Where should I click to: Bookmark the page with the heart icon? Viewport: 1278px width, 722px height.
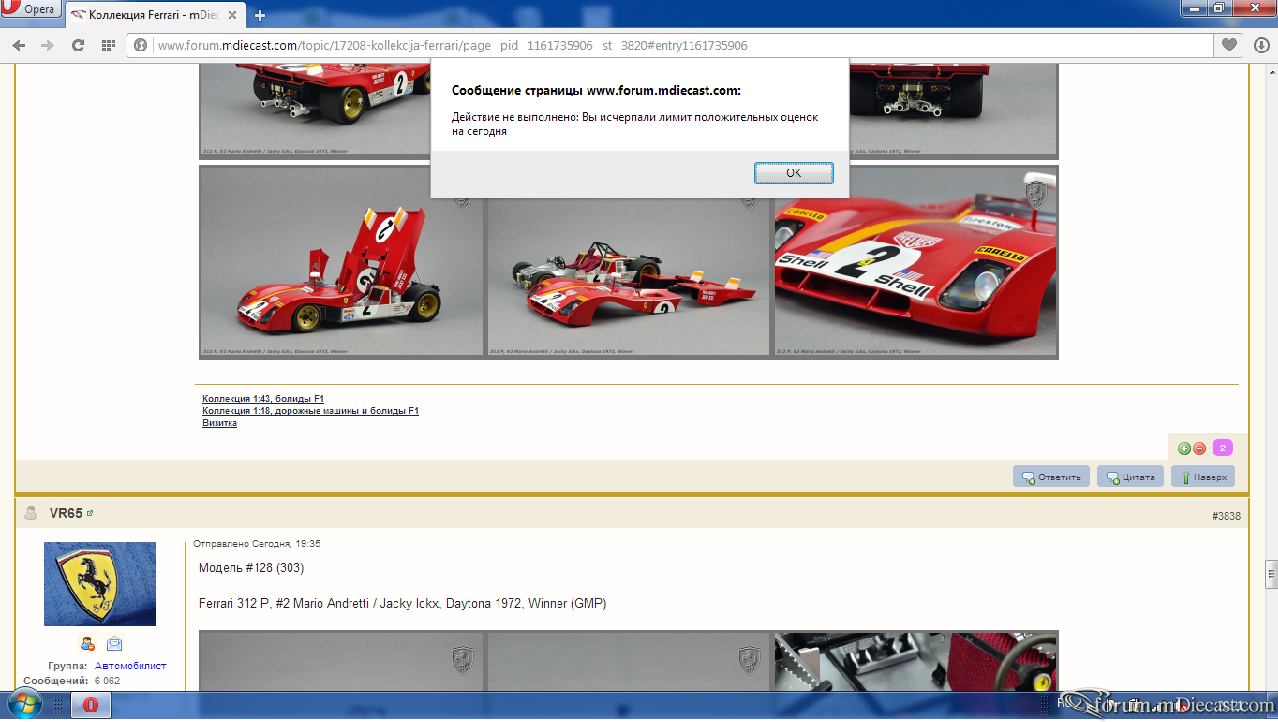(x=1229, y=45)
